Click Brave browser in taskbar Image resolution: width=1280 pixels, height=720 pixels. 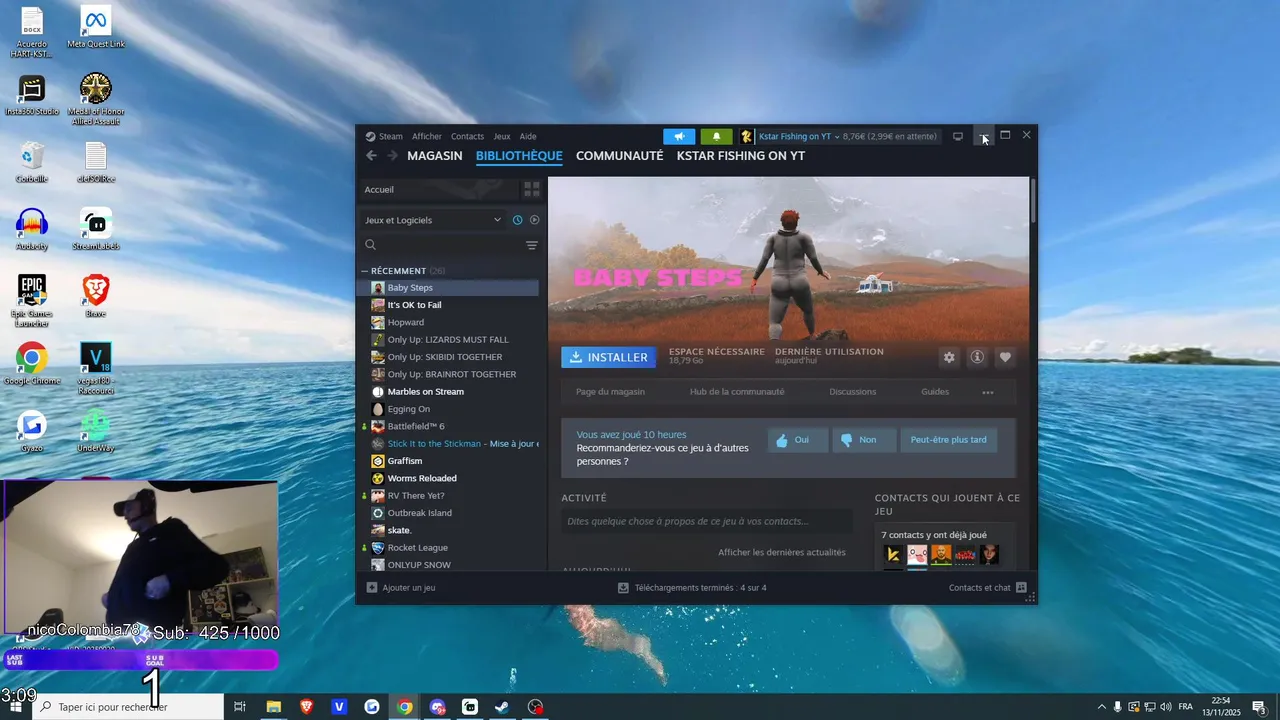pyautogui.click(x=306, y=707)
